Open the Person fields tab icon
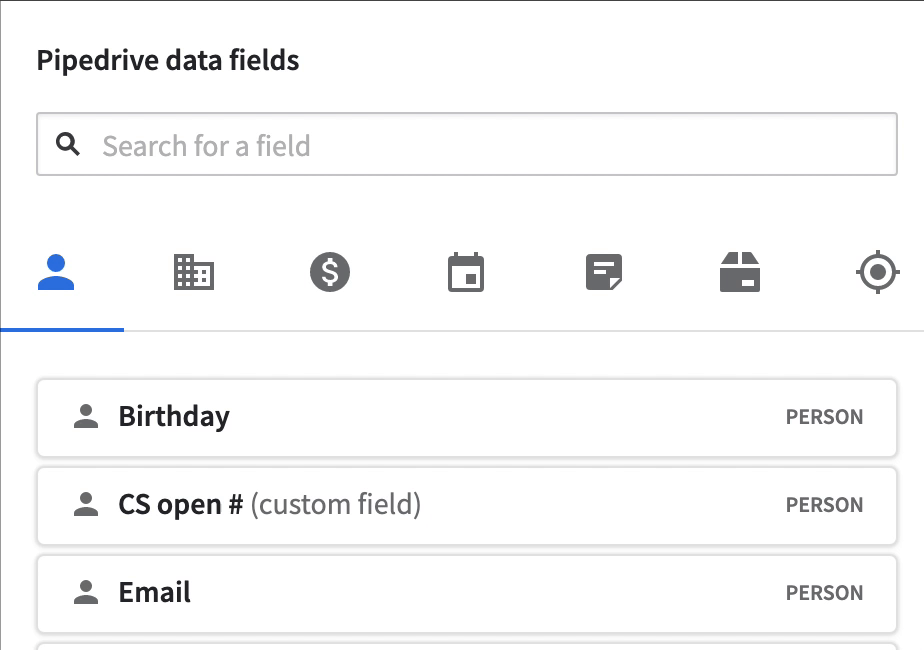The width and height of the screenshot is (924, 650). click(x=56, y=272)
